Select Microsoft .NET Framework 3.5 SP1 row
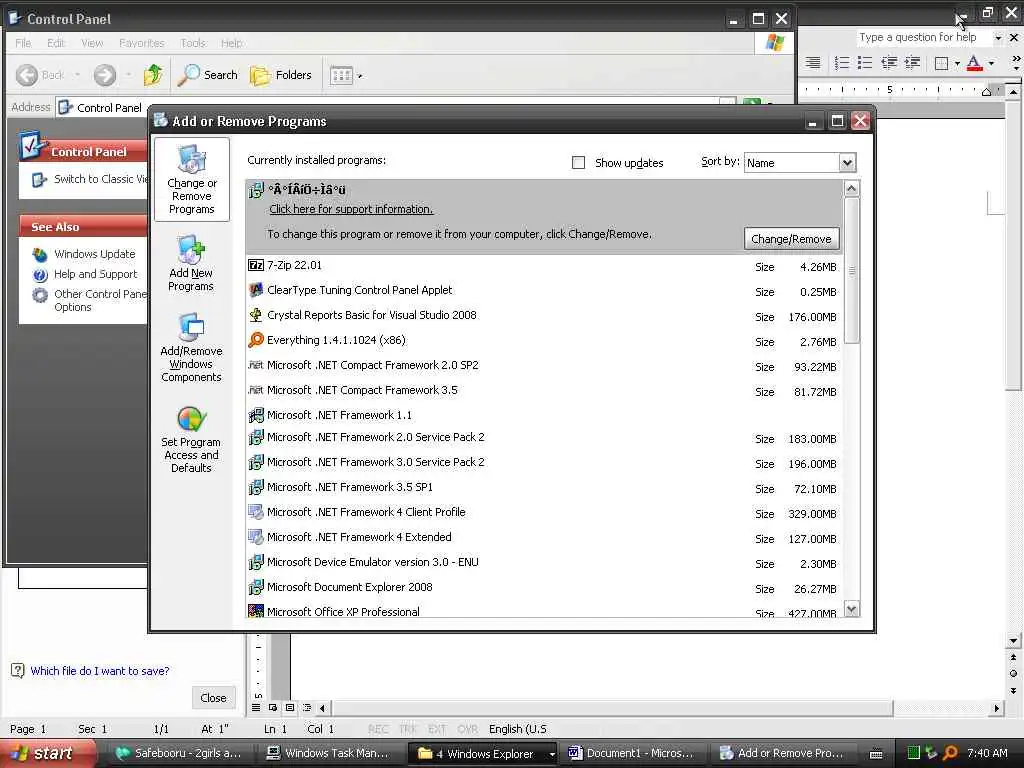Screen dimensions: 1024x768 click(x=544, y=488)
